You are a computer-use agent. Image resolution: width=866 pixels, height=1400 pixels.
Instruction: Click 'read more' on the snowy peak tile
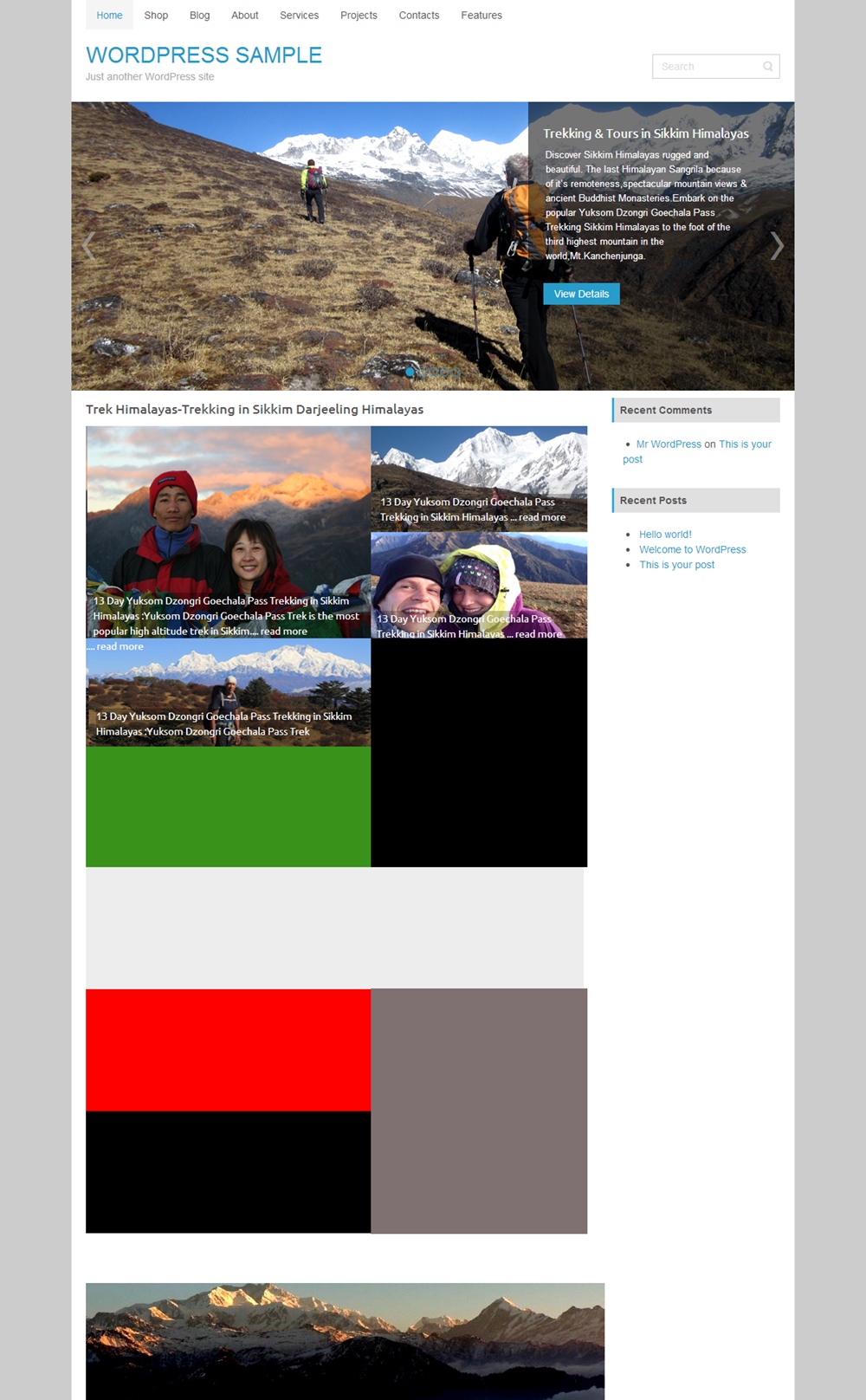click(542, 517)
